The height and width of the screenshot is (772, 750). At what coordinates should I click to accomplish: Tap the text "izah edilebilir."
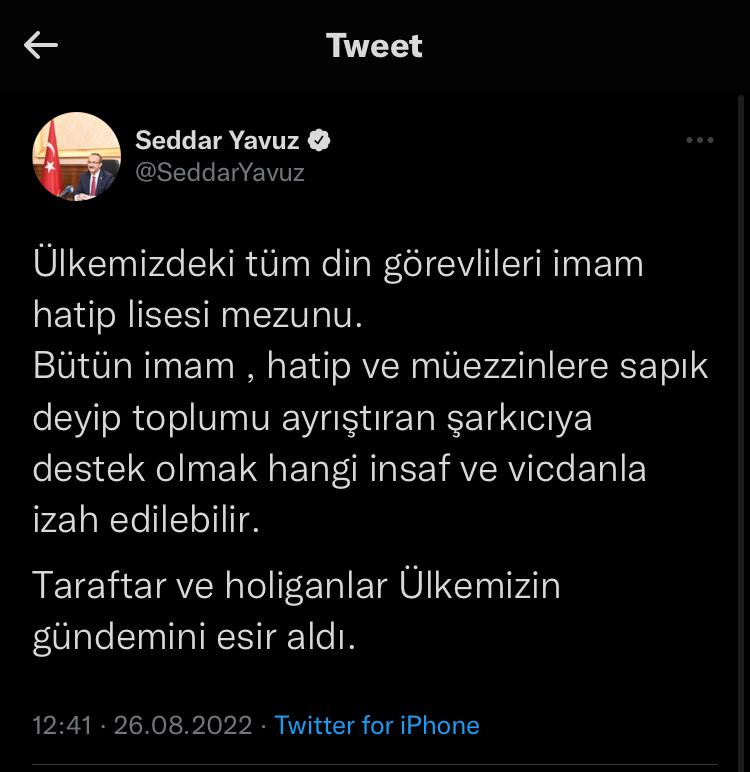(x=146, y=520)
